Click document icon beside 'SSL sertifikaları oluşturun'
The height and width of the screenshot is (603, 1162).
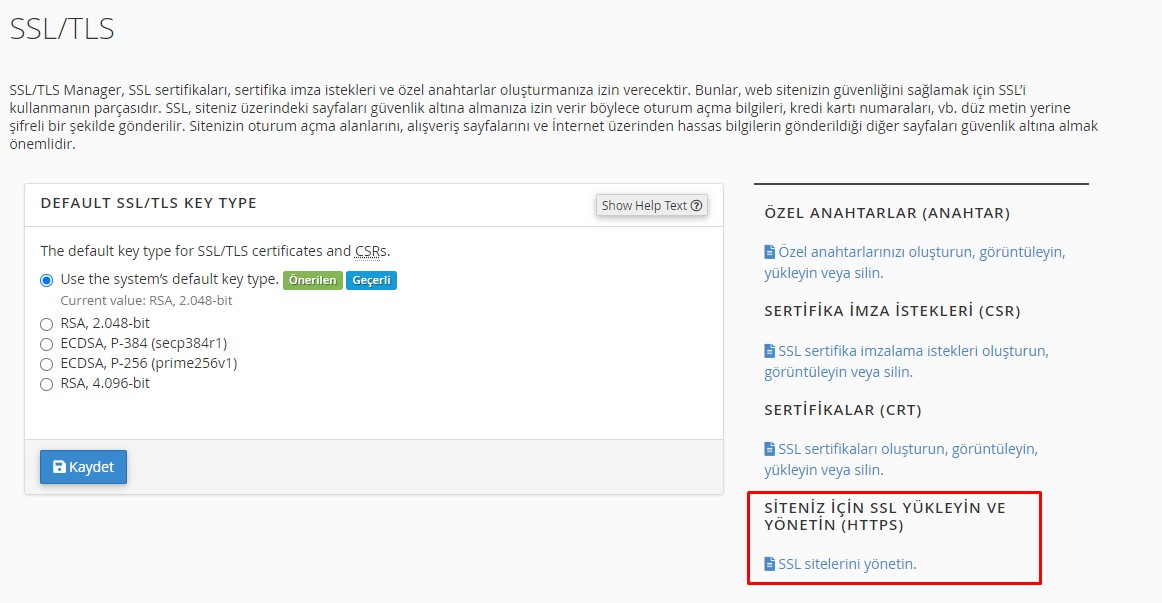(769, 449)
